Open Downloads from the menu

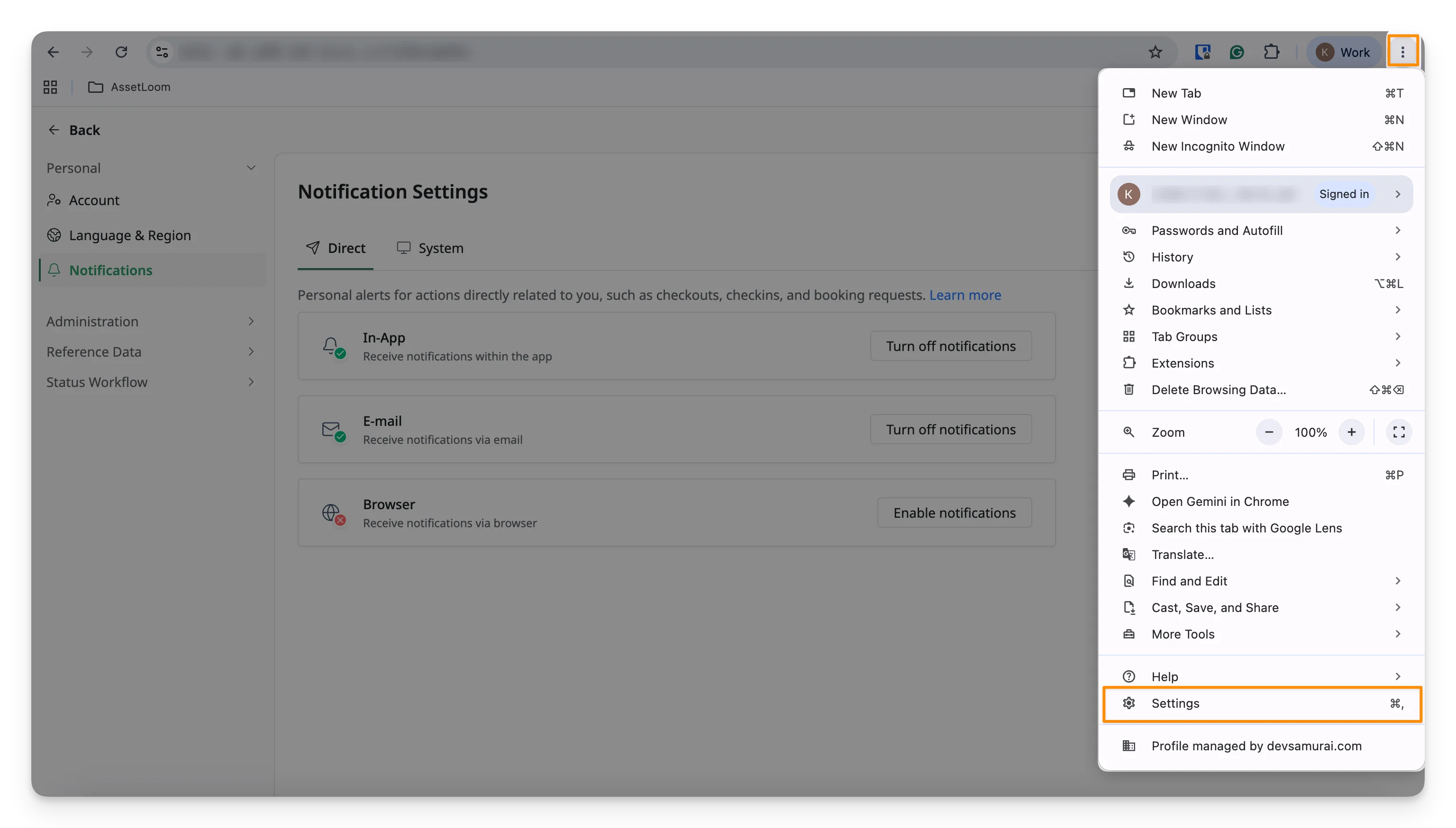coord(1261,283)
